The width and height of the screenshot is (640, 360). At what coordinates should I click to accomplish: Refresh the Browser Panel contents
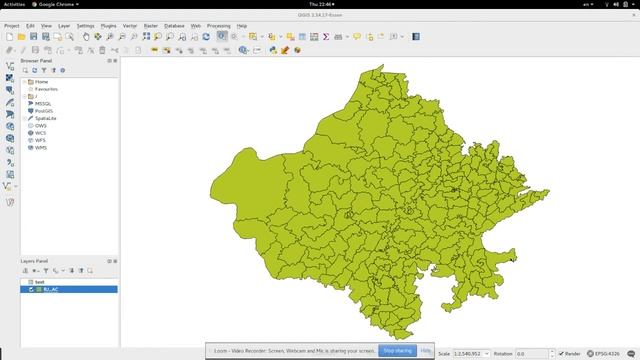[x=35, y=70]
